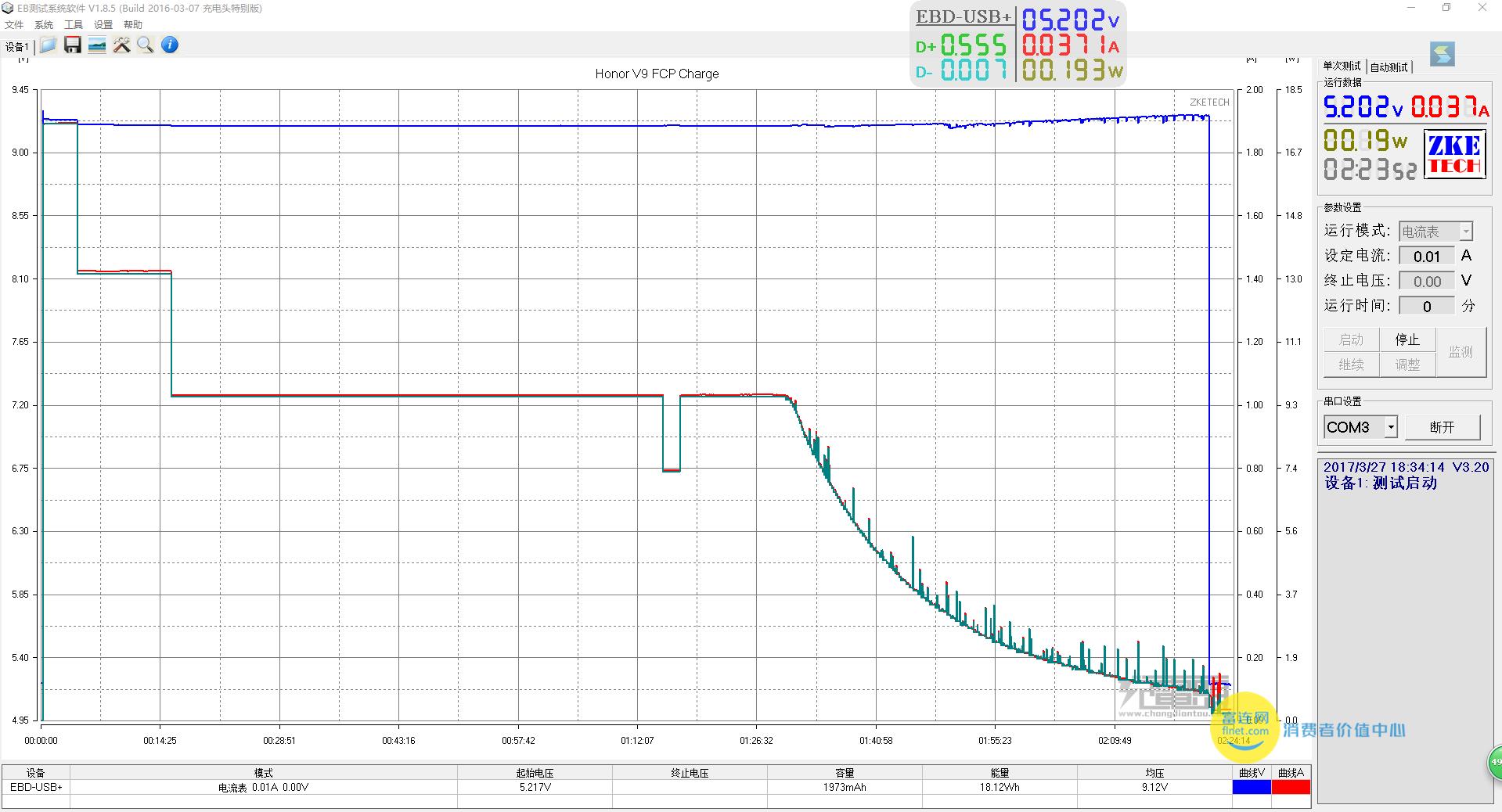The width and height of the screenshot is (1502, 812).
Task: Expand the COM3 serial port dropdown
Action: point(1390,427)
